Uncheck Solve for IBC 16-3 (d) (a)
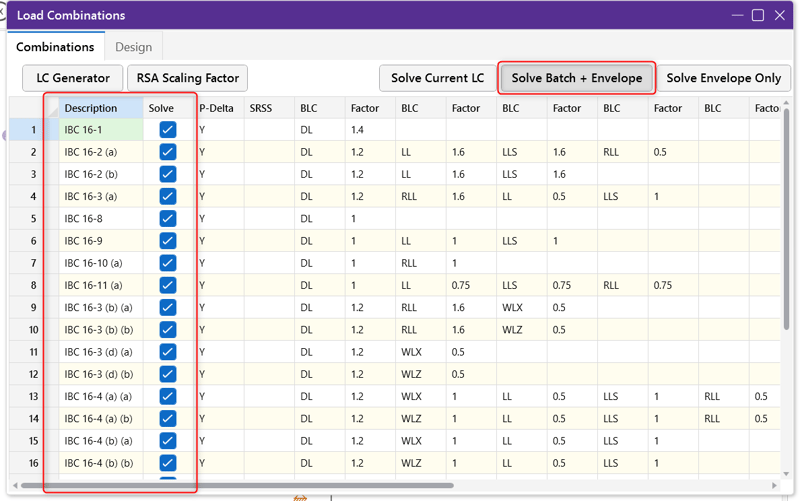The height and width of the screenshot is (501, 800). click(x=167, y=352)
